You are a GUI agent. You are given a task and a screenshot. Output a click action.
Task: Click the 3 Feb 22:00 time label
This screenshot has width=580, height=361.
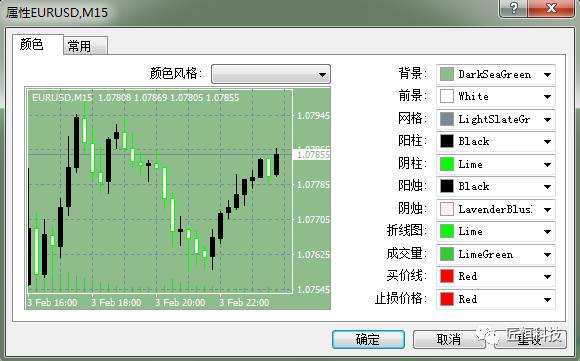[x=244, y=303]
